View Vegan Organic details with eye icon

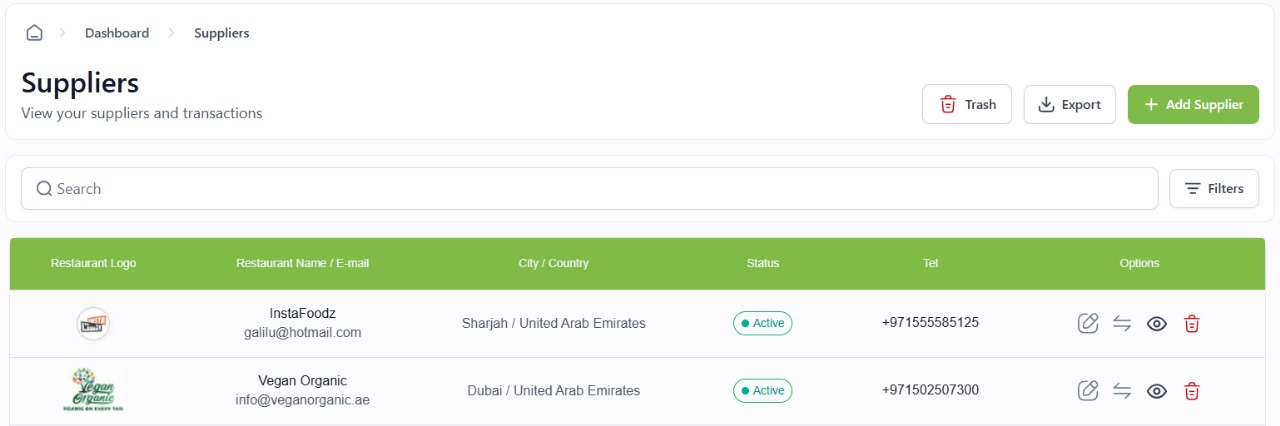1157,391
